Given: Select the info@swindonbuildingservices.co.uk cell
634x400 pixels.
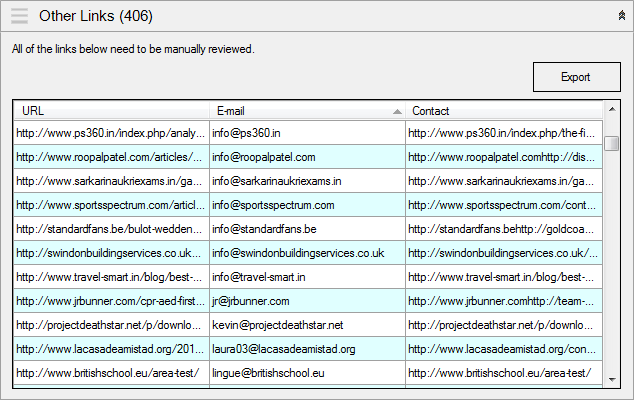Looking at the screenshot, I should (x=307, y=253).
